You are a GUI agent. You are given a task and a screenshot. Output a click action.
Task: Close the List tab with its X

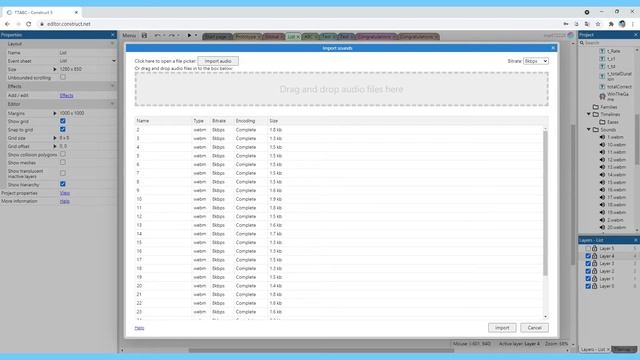(x=298, y=37)
